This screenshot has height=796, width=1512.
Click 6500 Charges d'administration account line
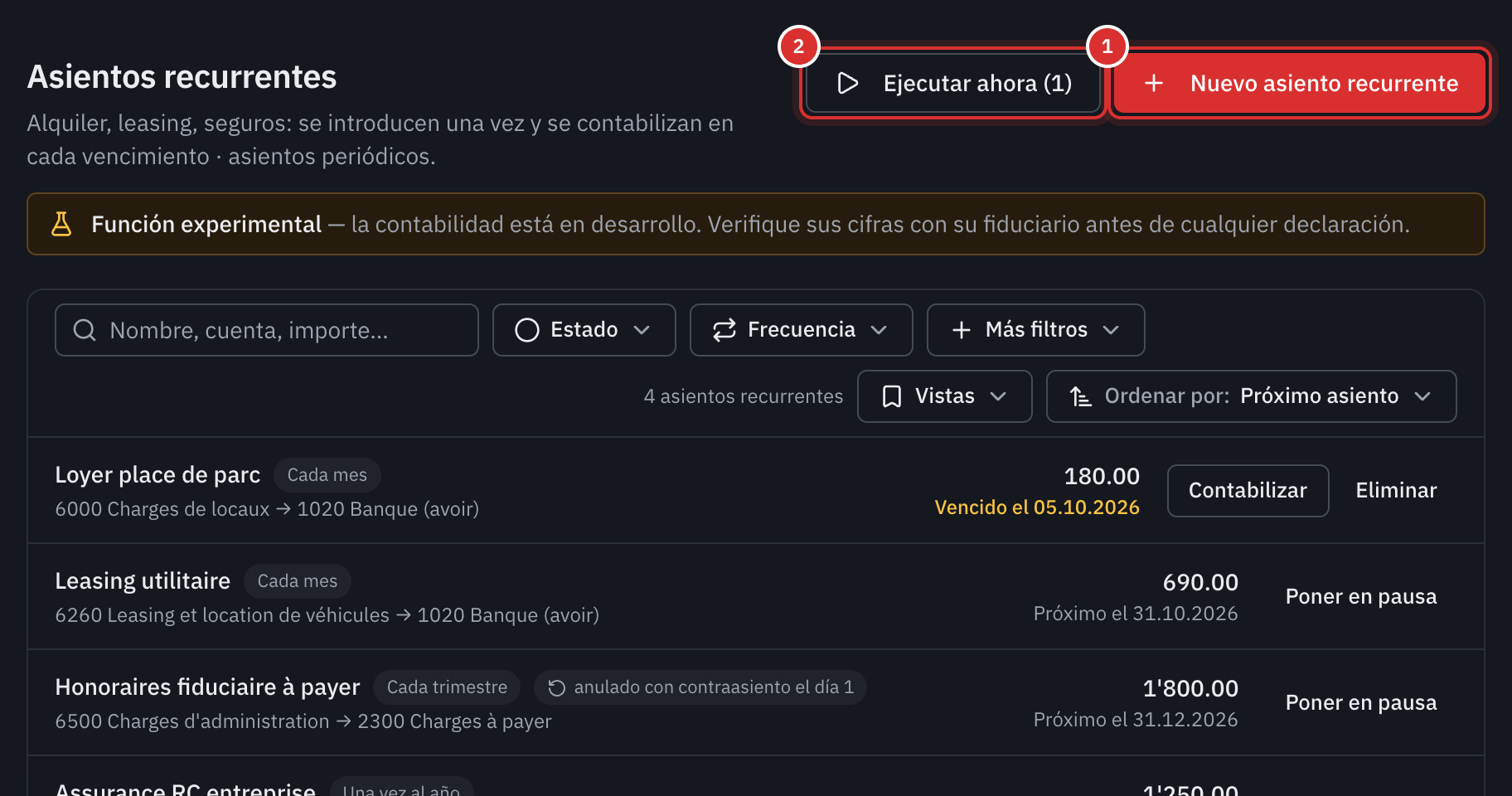(x=303, y=721)
